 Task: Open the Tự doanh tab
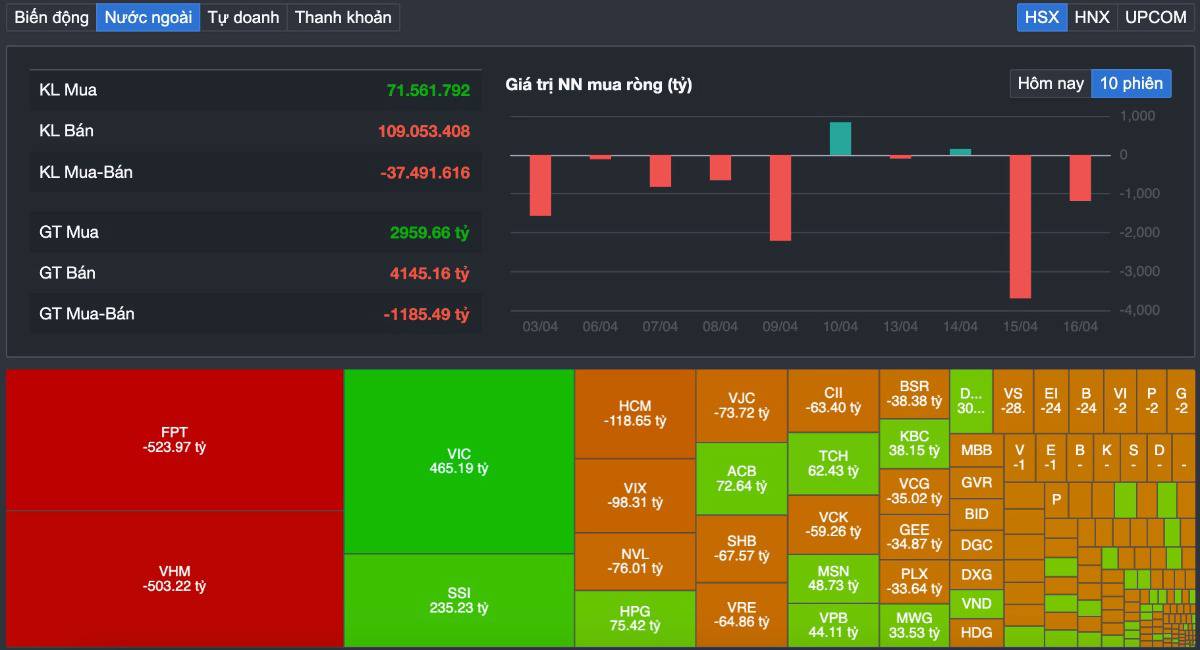pyautogui.click(x=243, y=17)
